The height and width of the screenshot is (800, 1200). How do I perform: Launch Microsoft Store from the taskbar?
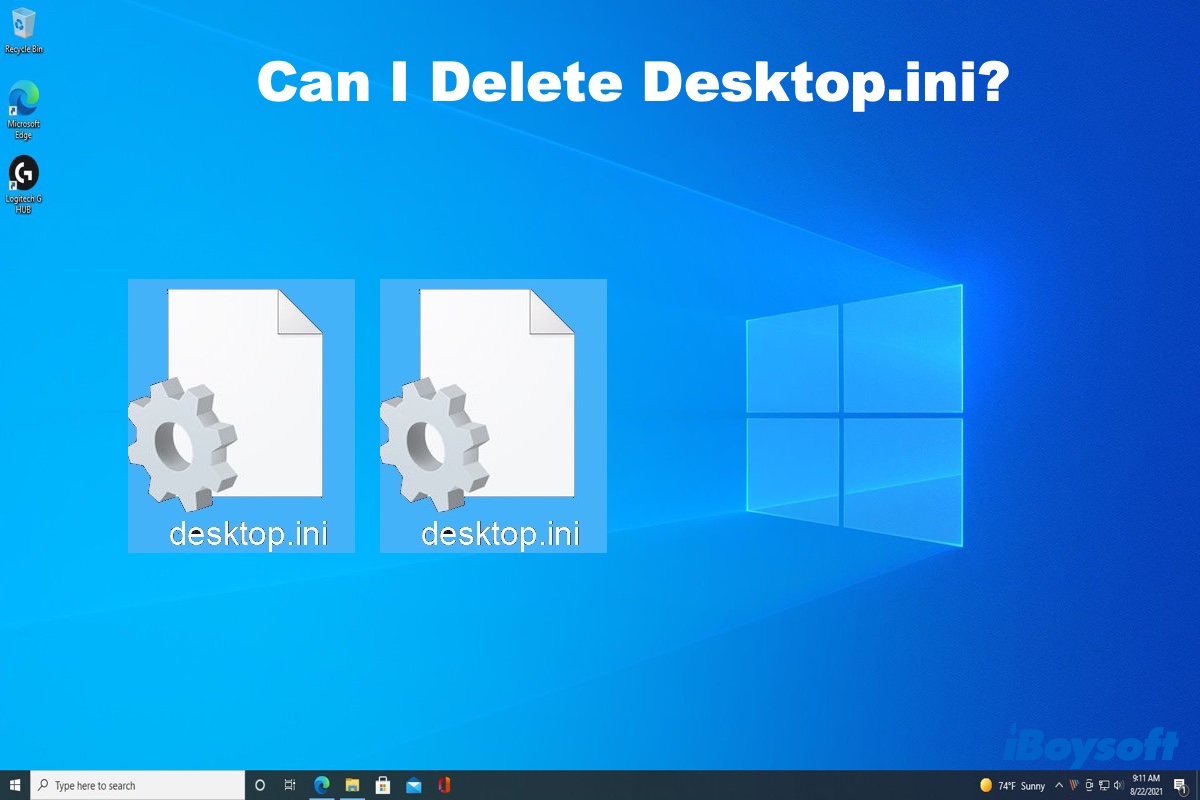(x=383, y=785)
